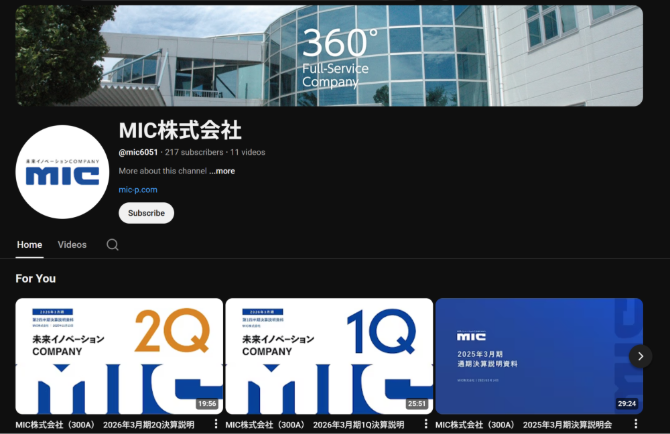Click the 11 videos count
The image size is (670, 434).
pyautogui.click(x=248, y=152)
